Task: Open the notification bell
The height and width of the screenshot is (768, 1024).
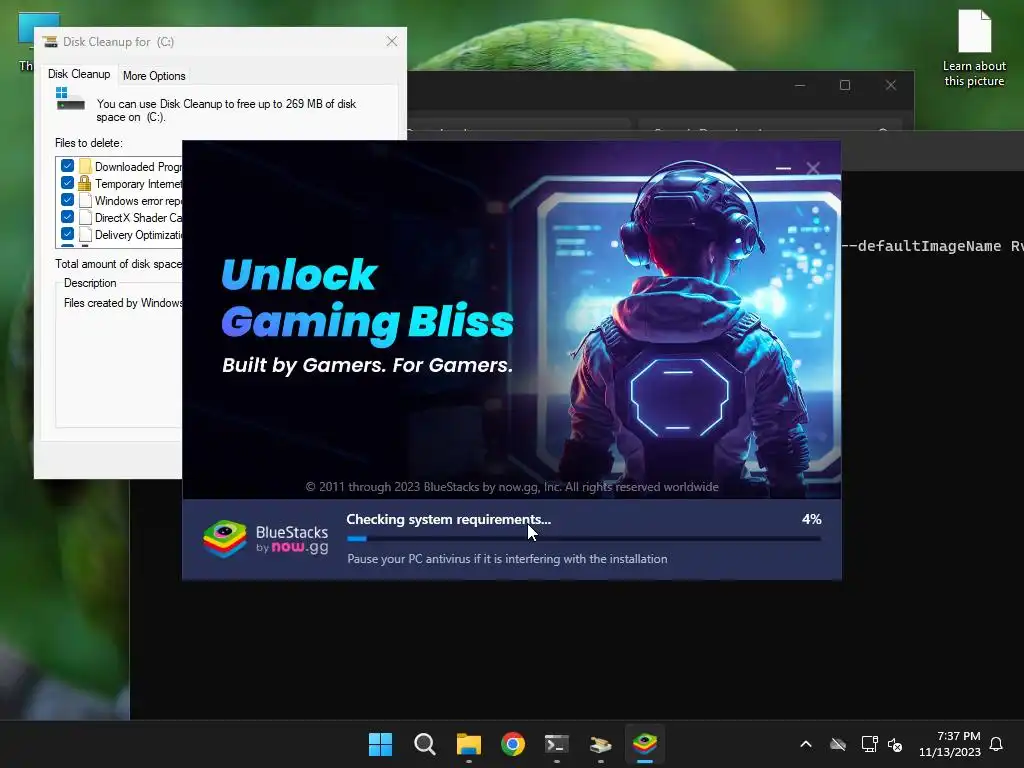Action: click(996, 744)
